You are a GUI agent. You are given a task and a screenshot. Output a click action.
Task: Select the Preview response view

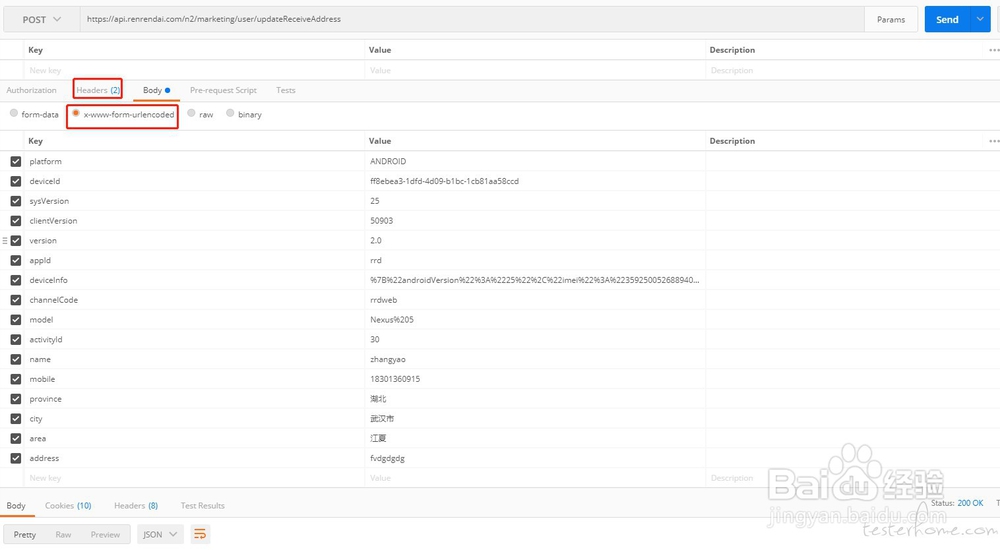[x=105, y=534]
